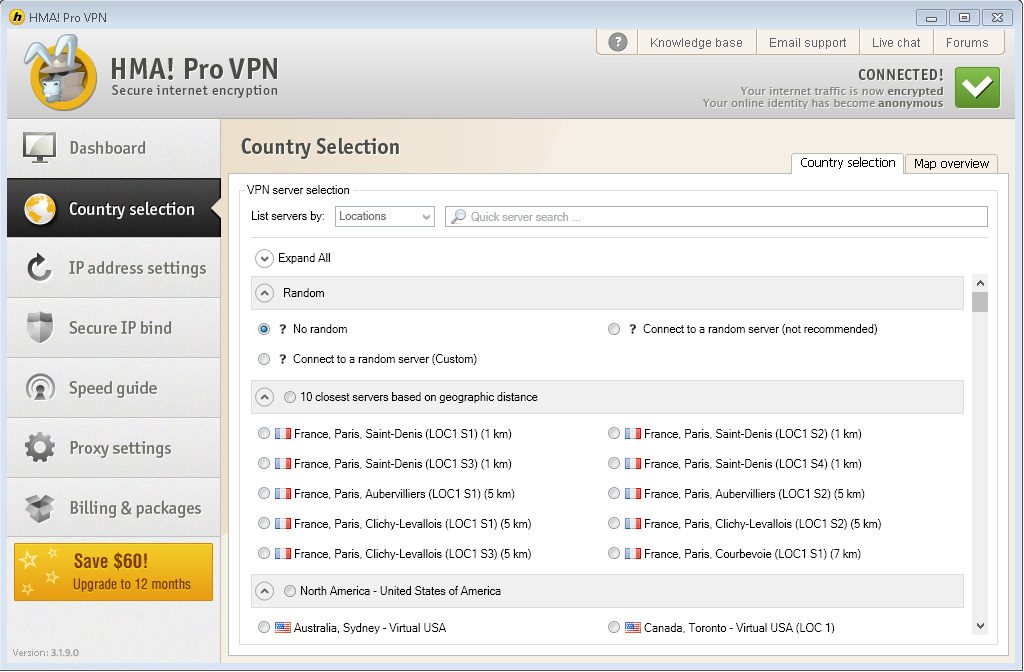Collapse the 10 closest servers section
This screenshot has height=672, width=1024.
[264, 397]
